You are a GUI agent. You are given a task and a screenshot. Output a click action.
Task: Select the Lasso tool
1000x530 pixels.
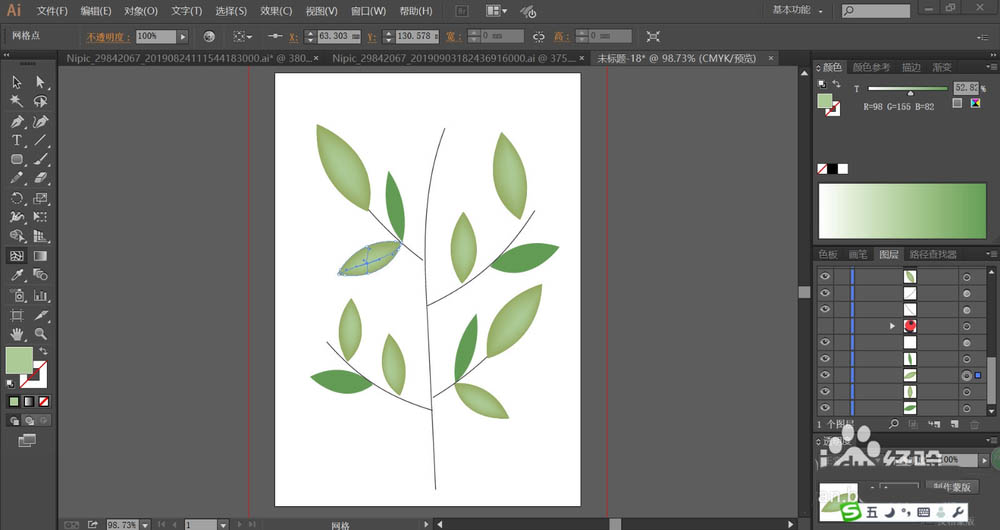(40, 101)
